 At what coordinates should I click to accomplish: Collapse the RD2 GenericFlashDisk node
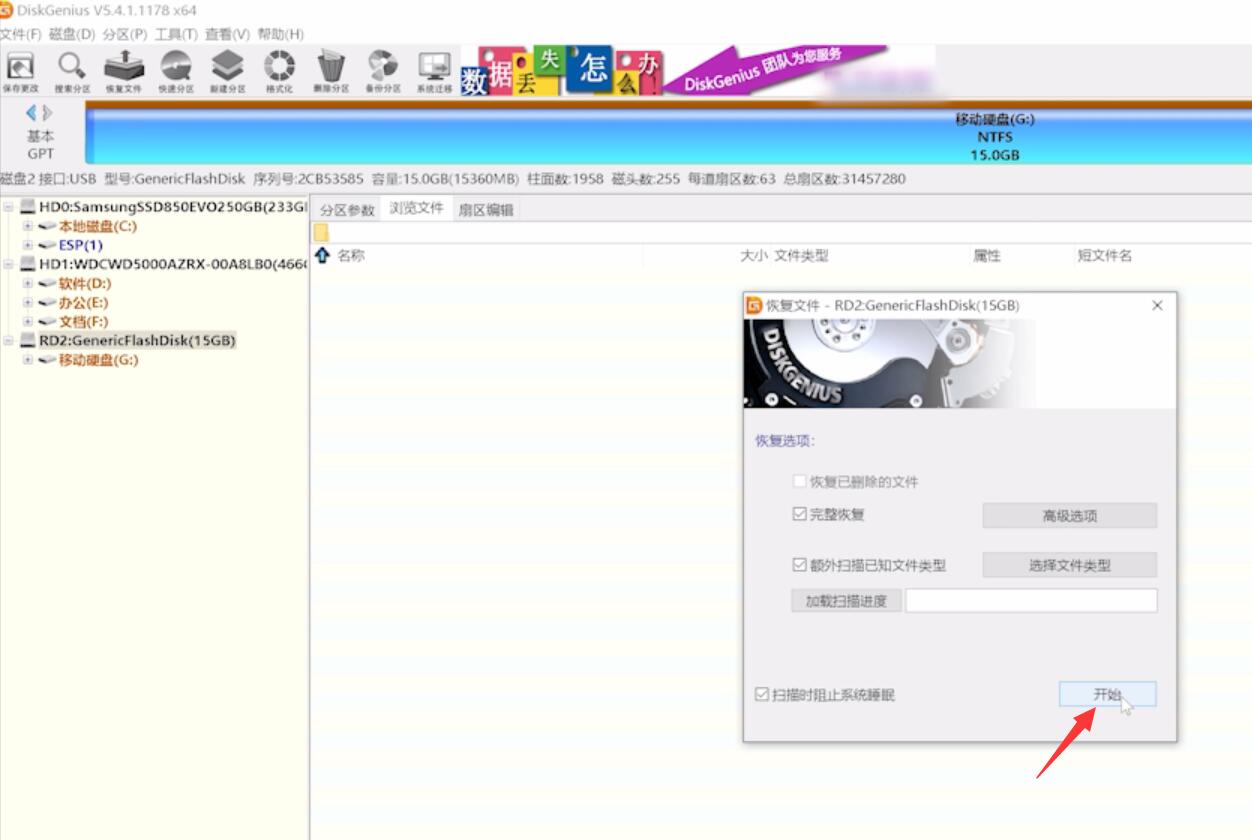9,341
